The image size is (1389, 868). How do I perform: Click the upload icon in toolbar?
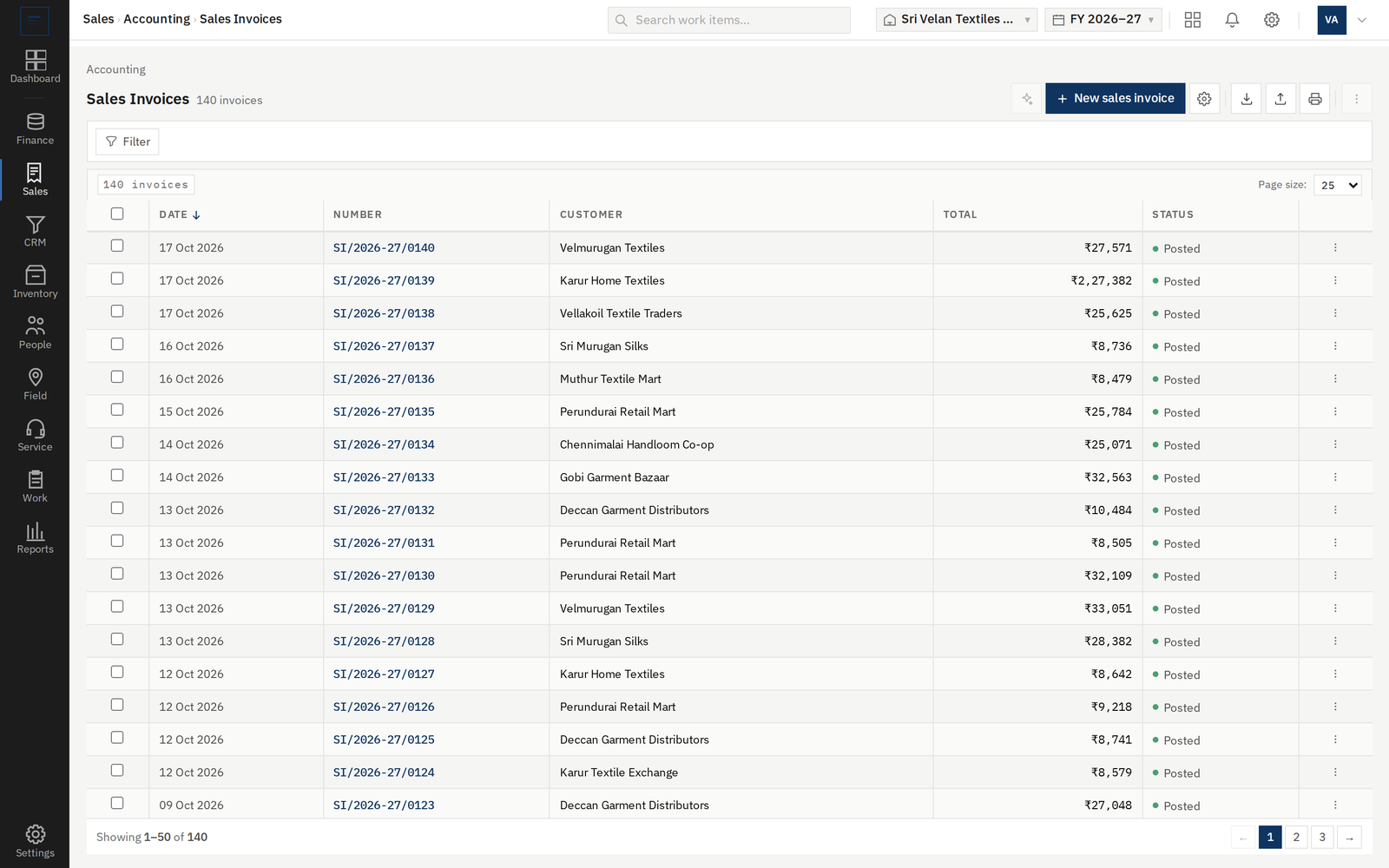[1280, 99]
